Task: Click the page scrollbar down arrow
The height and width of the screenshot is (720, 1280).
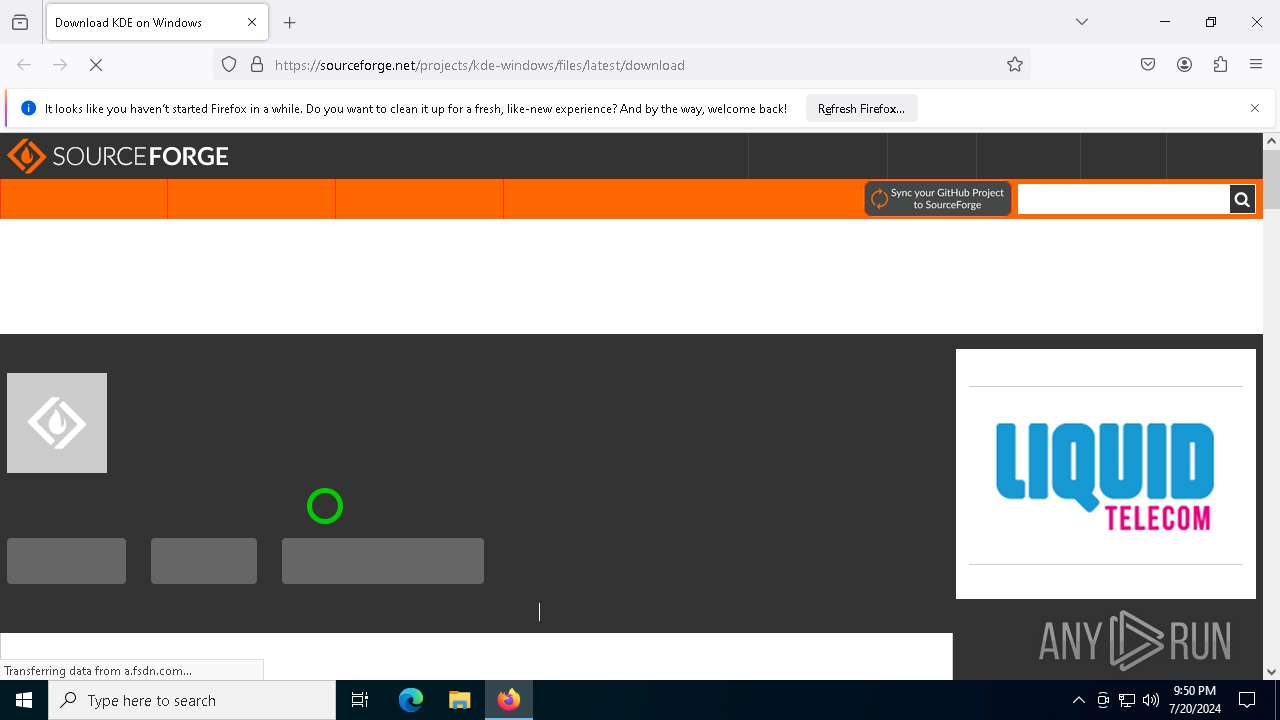Action: click(x=1271, y=672)
